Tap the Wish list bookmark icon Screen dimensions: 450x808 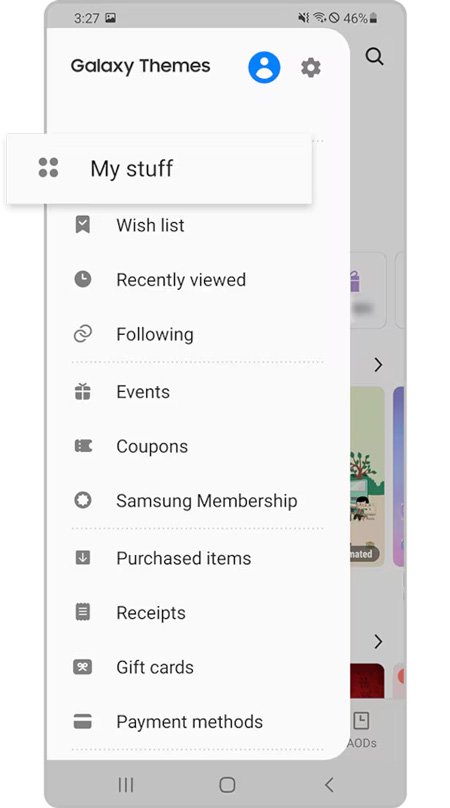[82, 225]
